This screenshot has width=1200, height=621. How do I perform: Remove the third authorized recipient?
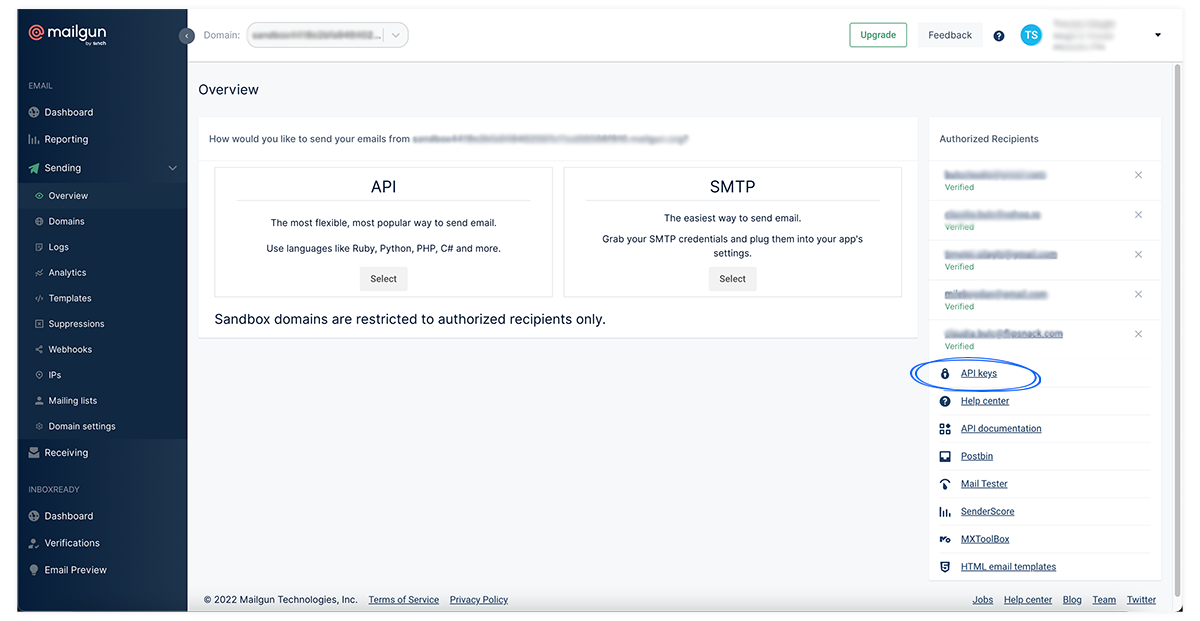click(x=1138, y=255)
